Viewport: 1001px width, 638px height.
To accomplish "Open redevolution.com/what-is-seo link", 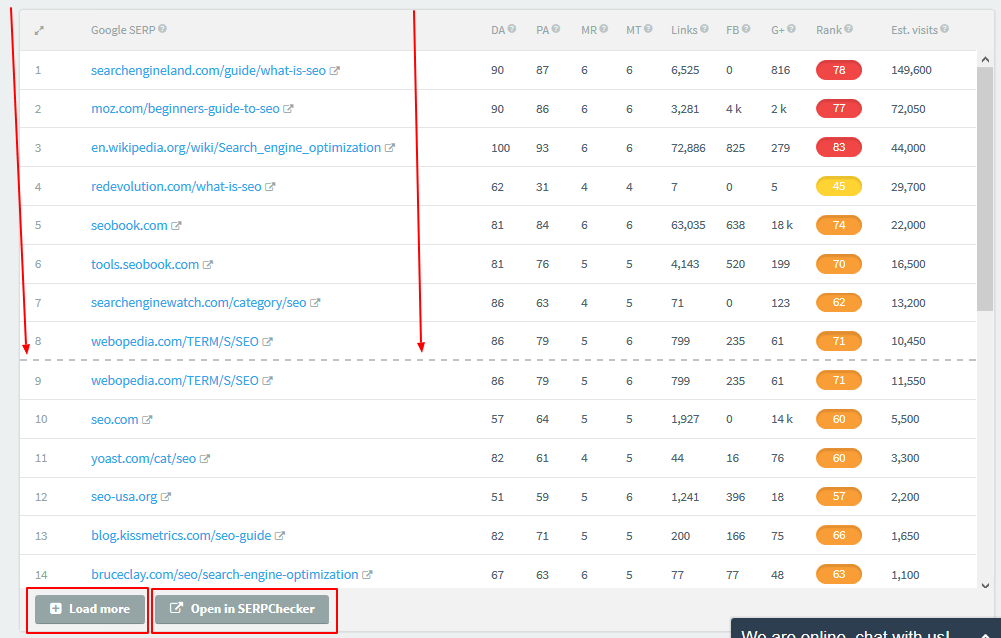I will (x=176, y=186).
